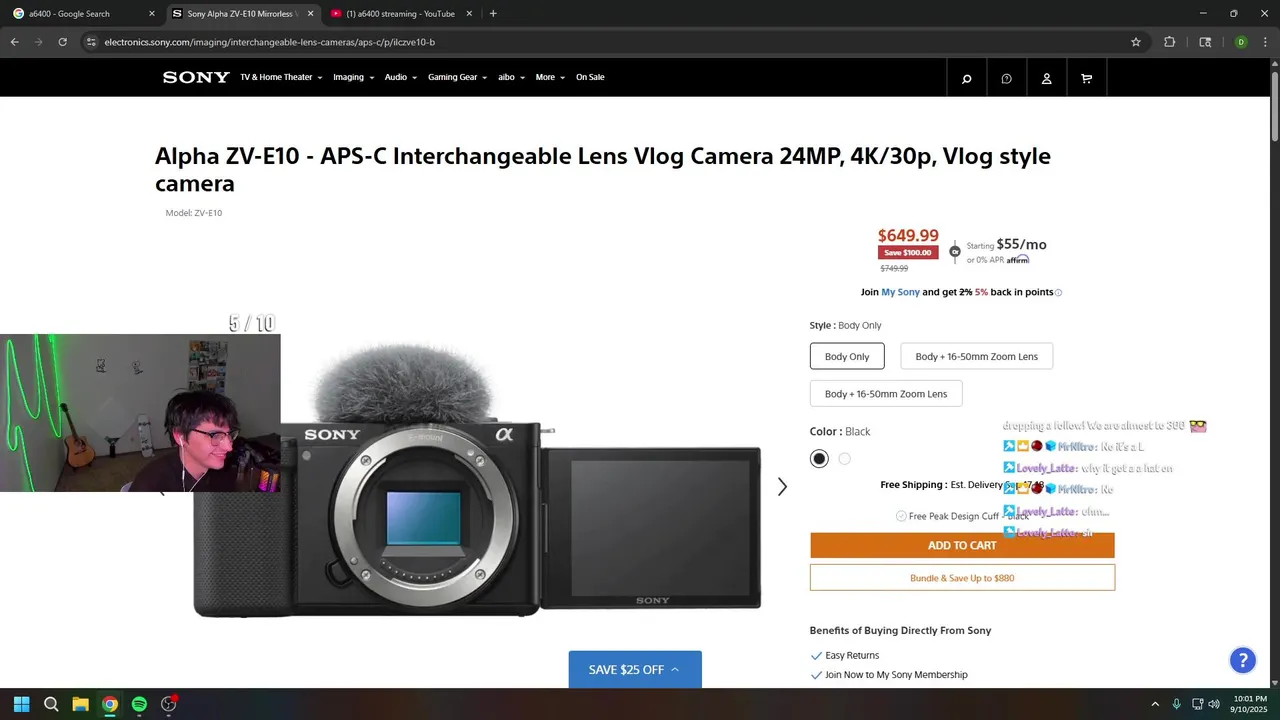The image size is (1280, 720).
Task: Open Windows taskbar search
Action: [51, 704]
